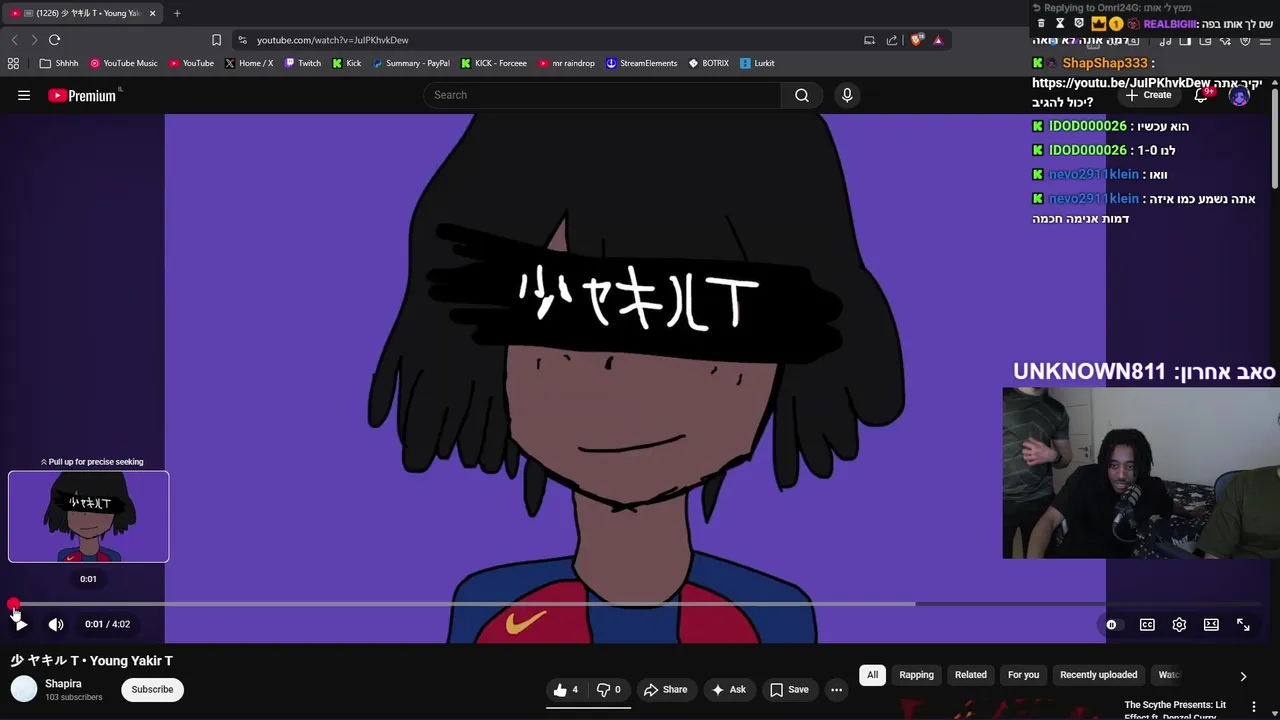Switch to theater mode
This screenshot has height=720, width=1280.
click(1211, 624)
